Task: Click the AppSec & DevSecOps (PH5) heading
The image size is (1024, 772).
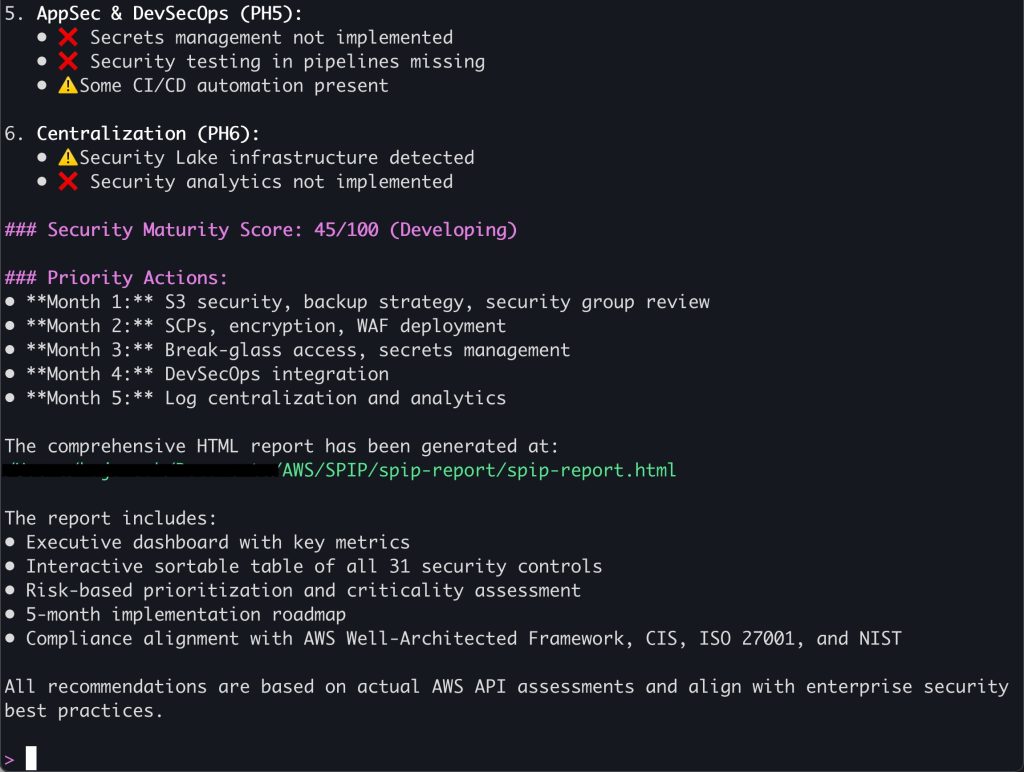Action: point(169,13)
